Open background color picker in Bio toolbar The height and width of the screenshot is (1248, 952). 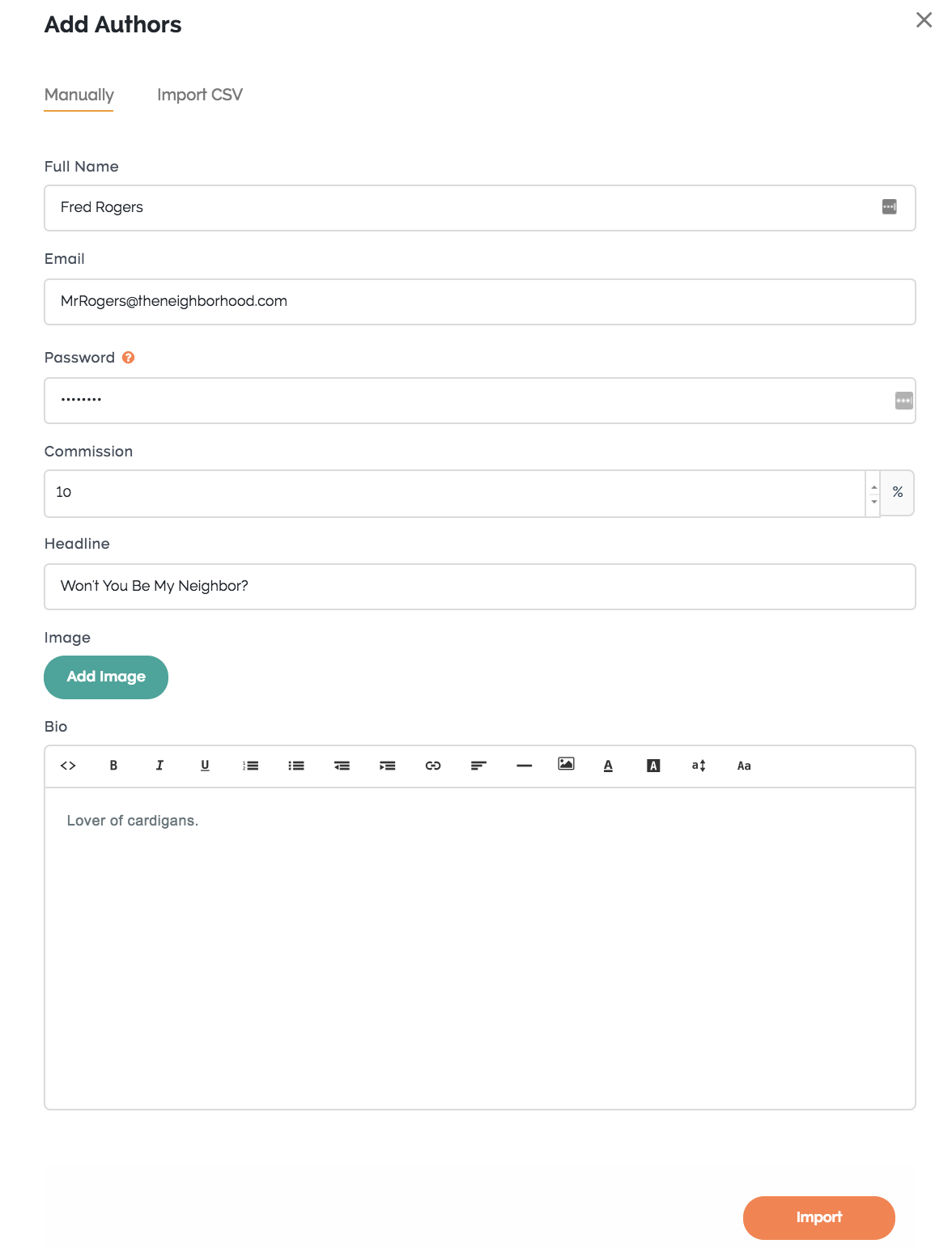coord(653,766)
